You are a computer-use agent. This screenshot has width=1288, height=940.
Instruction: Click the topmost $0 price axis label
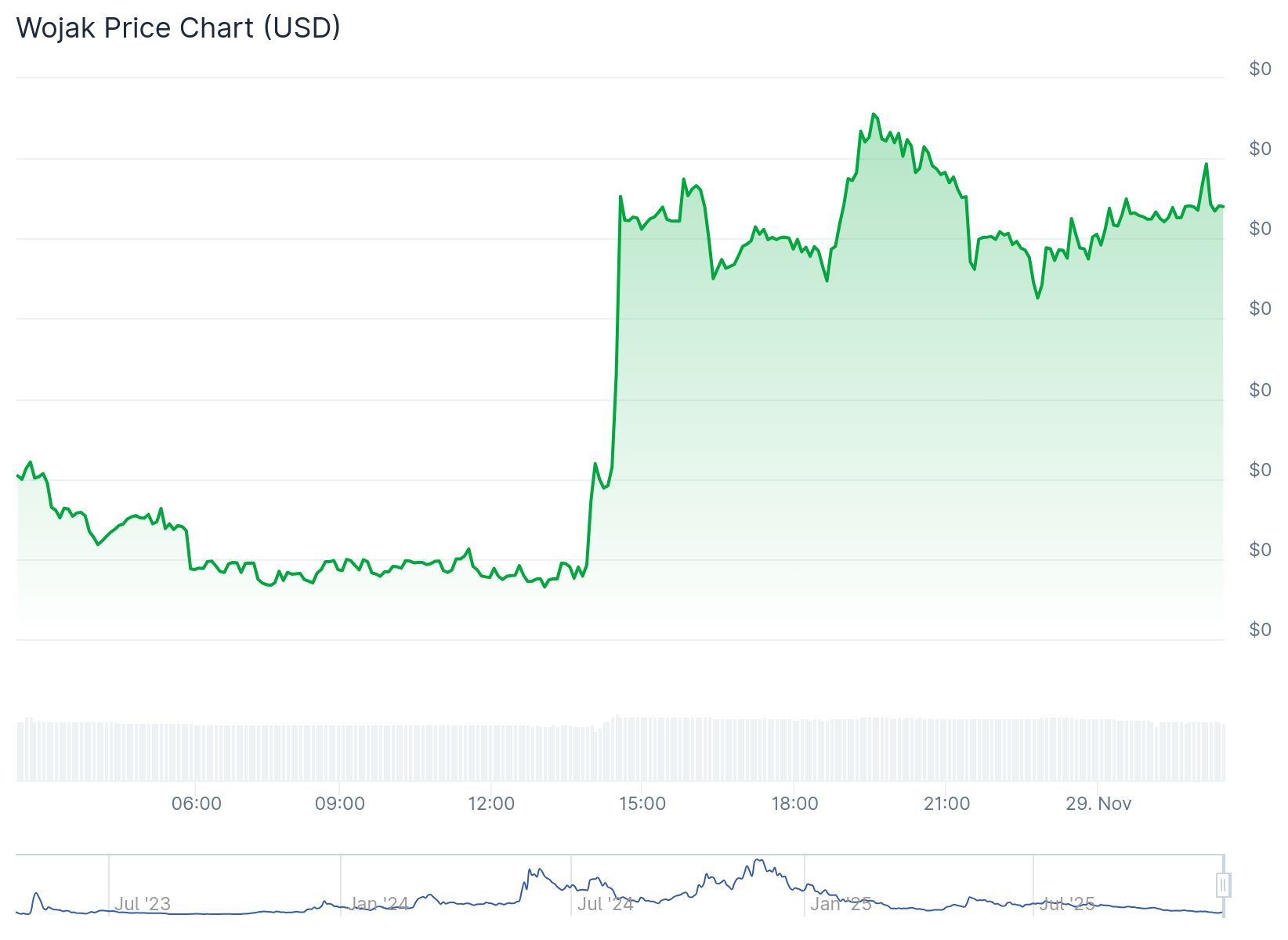(1260, 69)
